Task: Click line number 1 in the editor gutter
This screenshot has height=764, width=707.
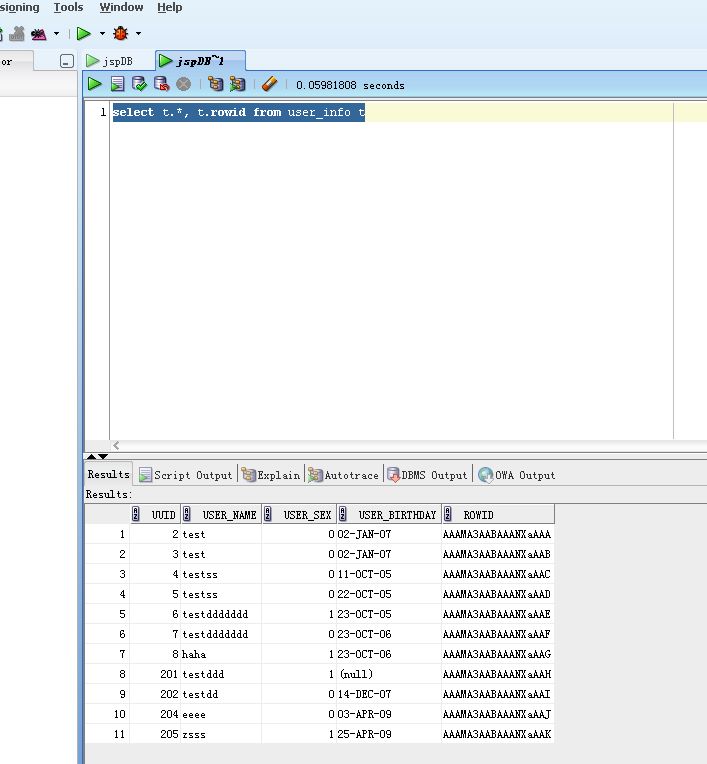Action: tap(103, 113)
